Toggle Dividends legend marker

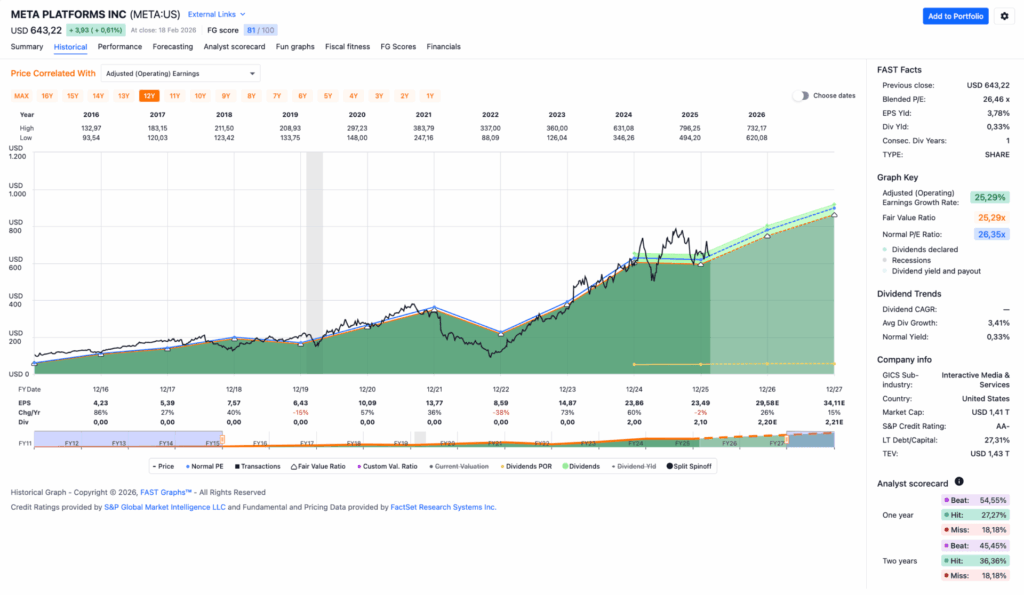click(x=566, y=466)
